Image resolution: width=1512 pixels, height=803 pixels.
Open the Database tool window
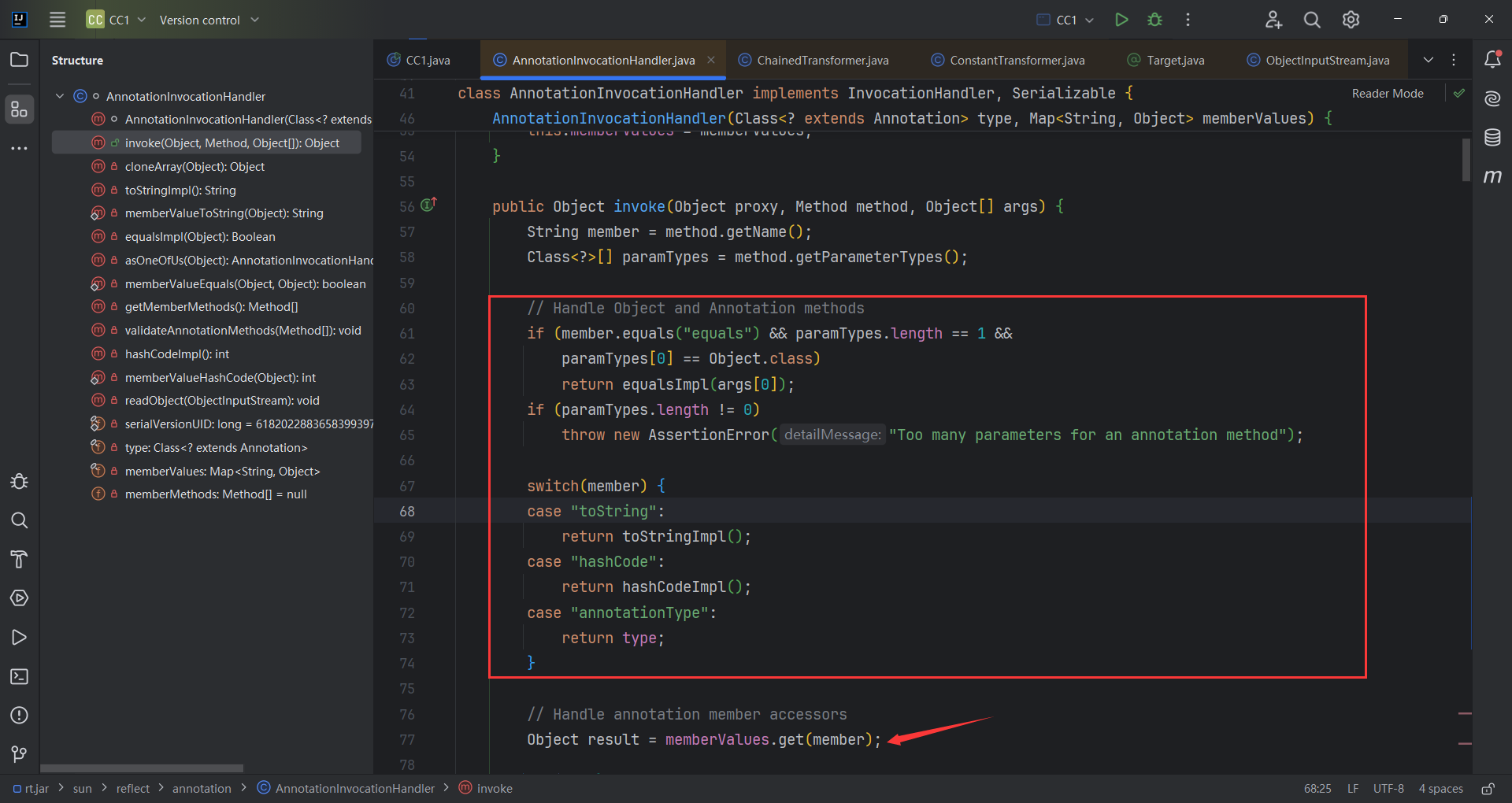[x=1492, y=137]
